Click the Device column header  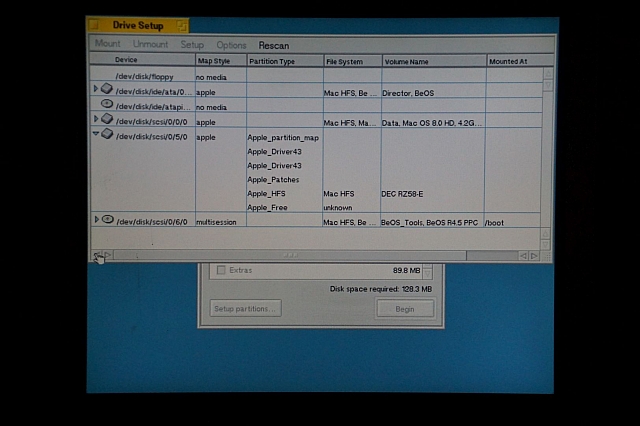[x=142, y=60]
